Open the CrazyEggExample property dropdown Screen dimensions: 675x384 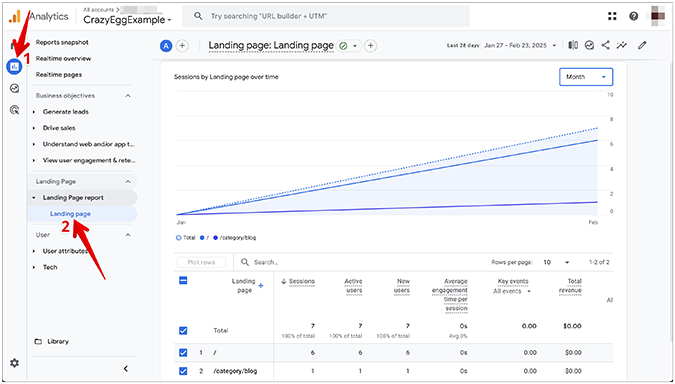[x=127, y=20]
